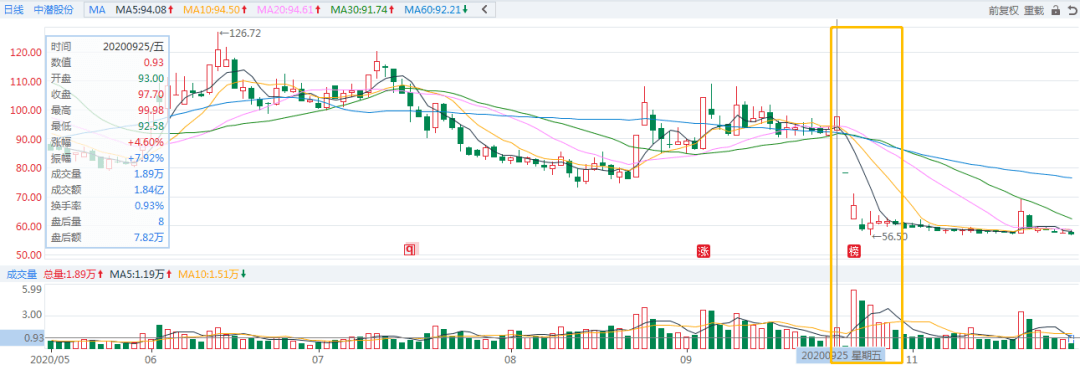The image size is (1080, 365).
Task: Click the 56.50 low price label
Action: point(889,236)
